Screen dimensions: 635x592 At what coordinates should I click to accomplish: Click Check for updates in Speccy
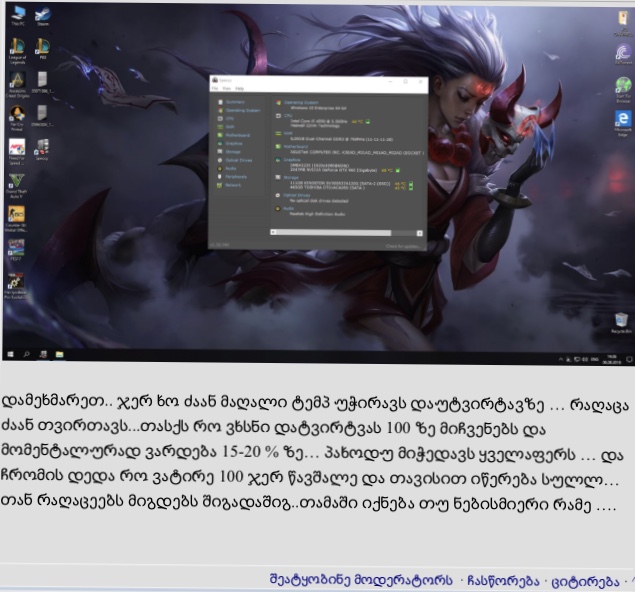pyautogui.click(x=403, y=246)
